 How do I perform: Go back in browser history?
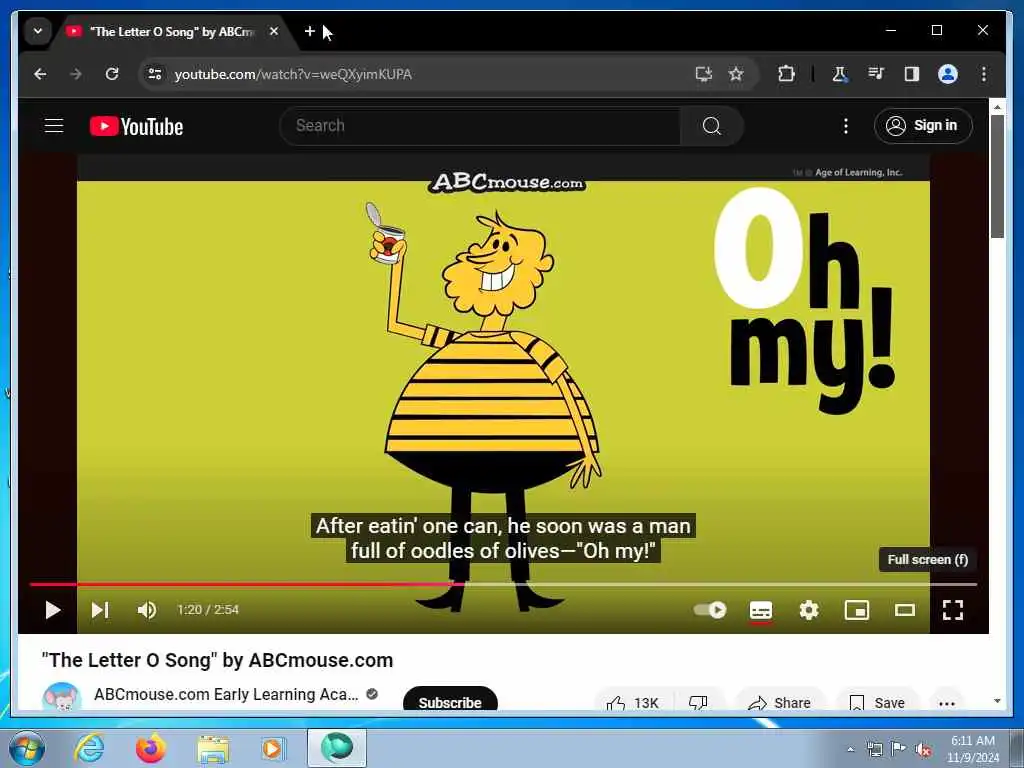point(40,74)
